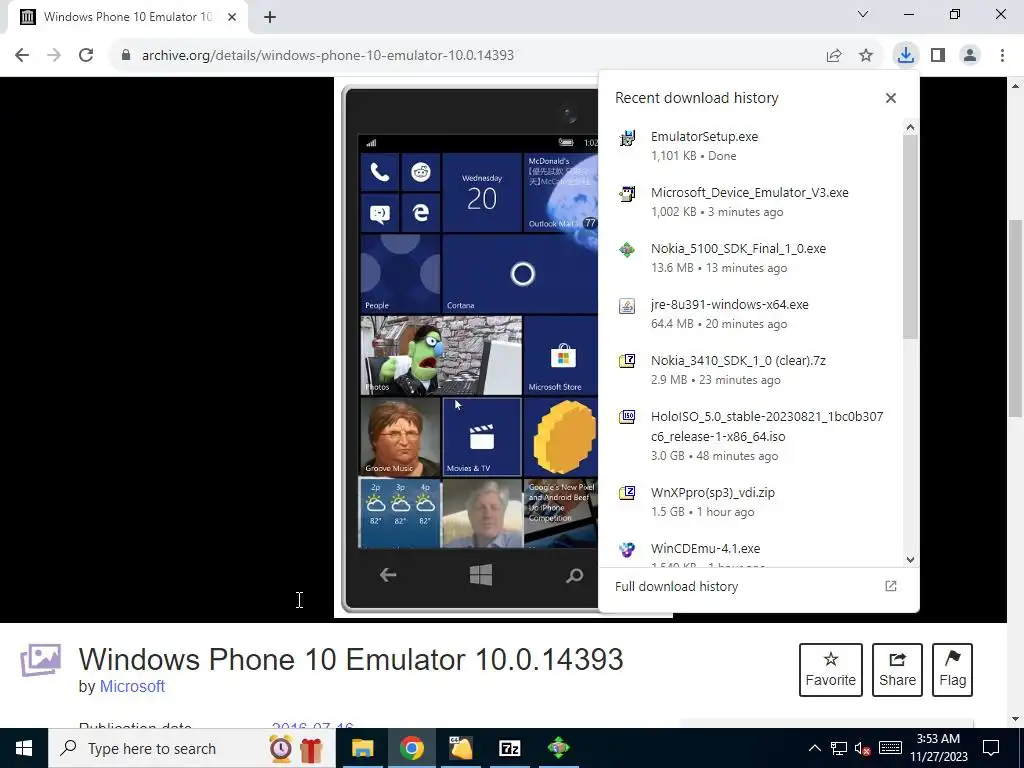This screenshot has width=1024, height=768.
Task: Open the tab search chevron dropdown
Action: click(x=863, y=14)
